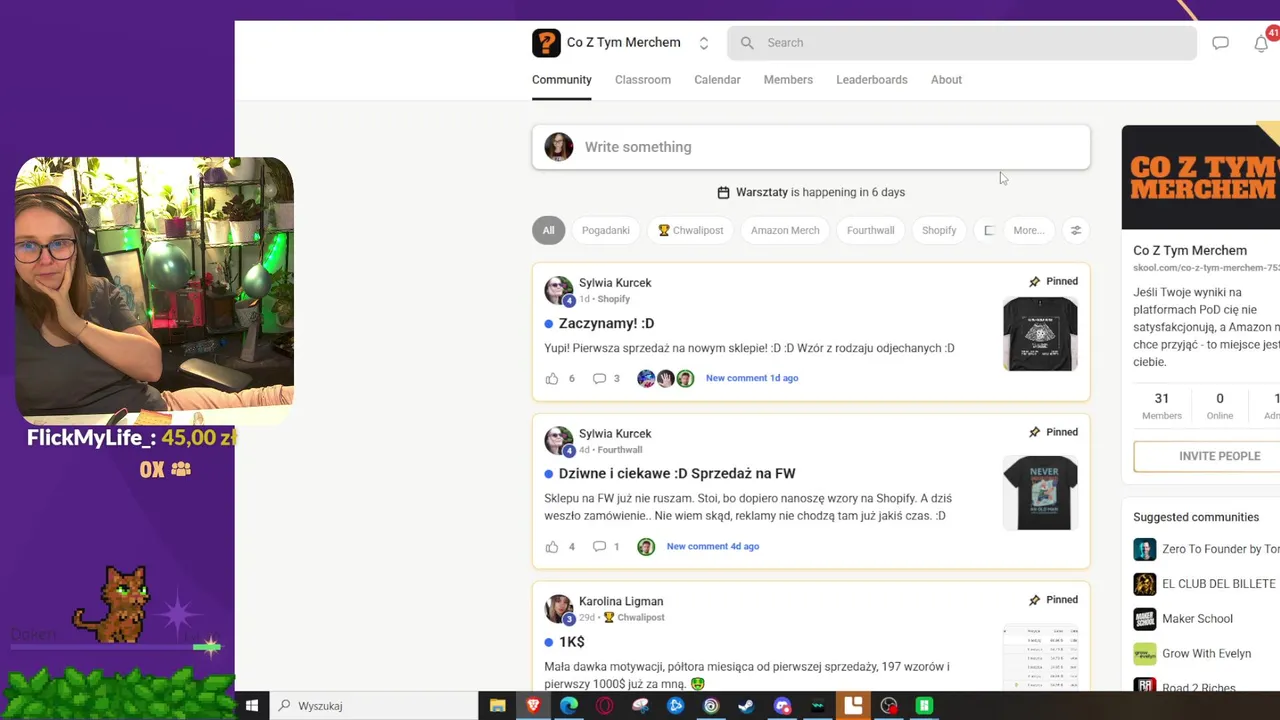This screenshot has height=720, width=1280.
Task: Open the notifications bell icon
Action: coord(1261,43)
